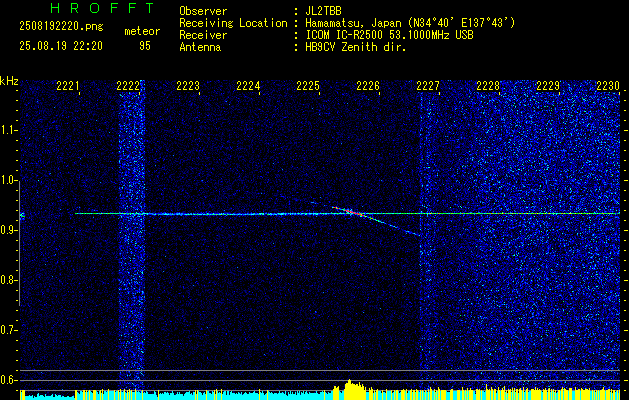
Task: Click the HROFFT title text
Action: point(102,8)
